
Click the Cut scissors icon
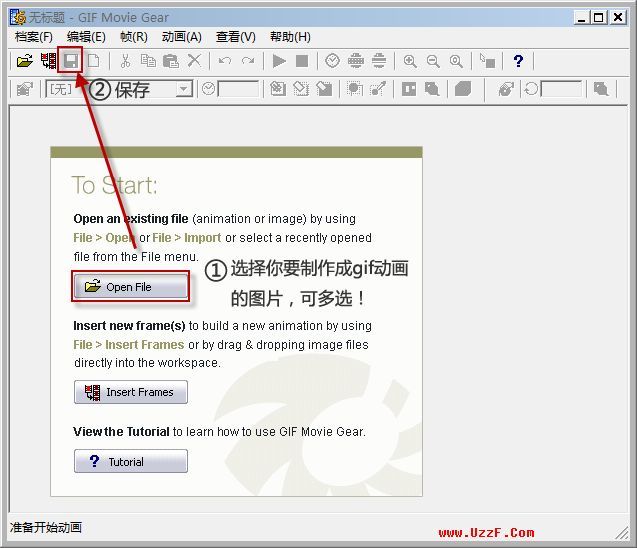pos(125,61)
